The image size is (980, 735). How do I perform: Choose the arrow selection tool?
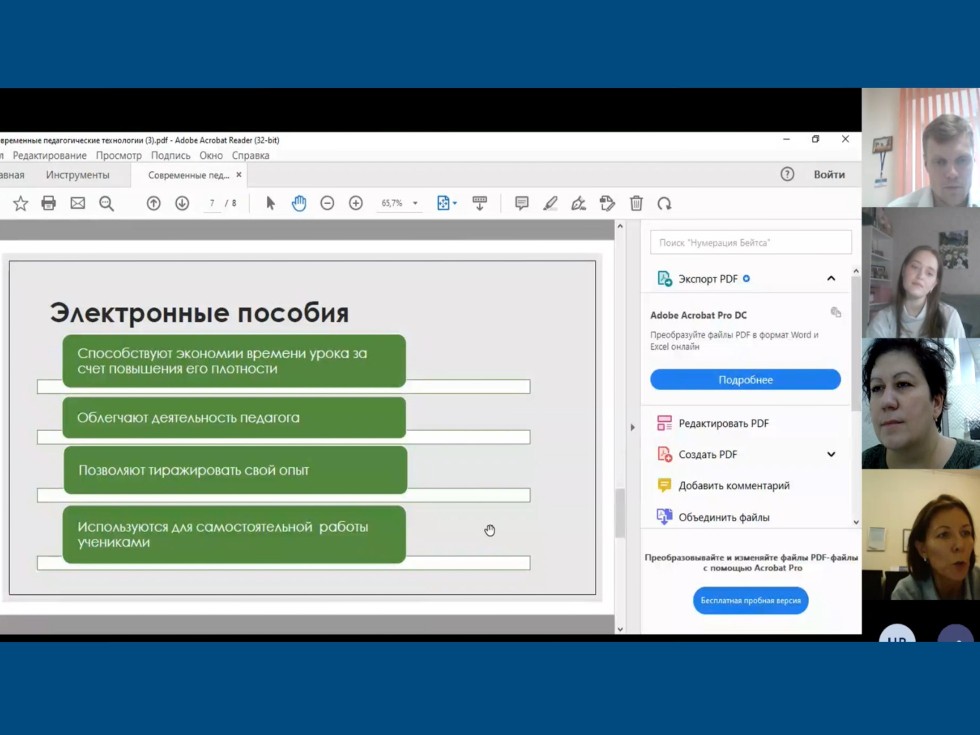click(x=270, y=203)
